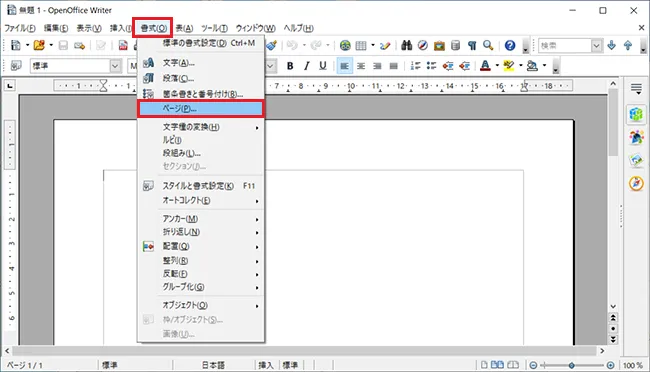Open OpenOffice Help question mark icon
The height and width of the screenshot is (372, 650).
(x=510, y=45)
